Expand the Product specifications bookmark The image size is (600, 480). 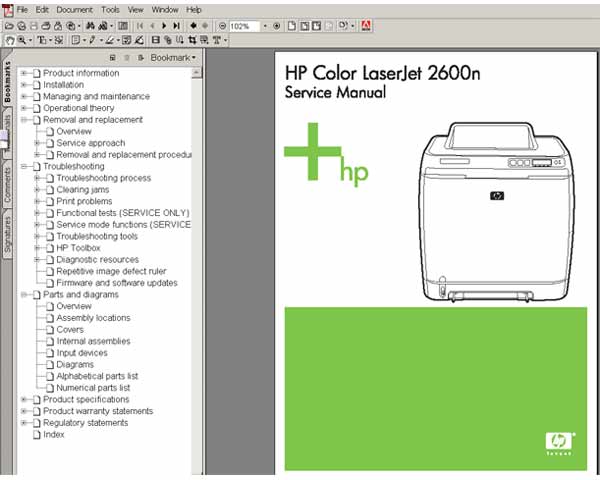click(24, 400)
